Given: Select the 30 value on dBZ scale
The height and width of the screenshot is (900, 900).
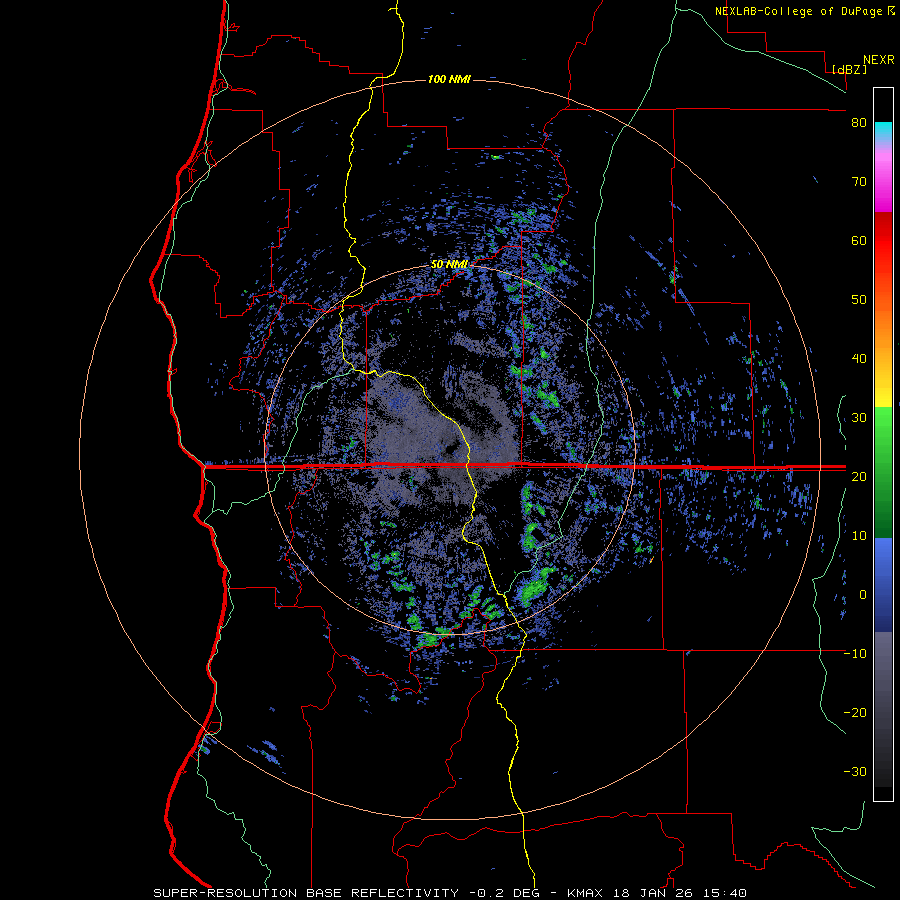Looking at the screenshot, I should coord(859,418).
